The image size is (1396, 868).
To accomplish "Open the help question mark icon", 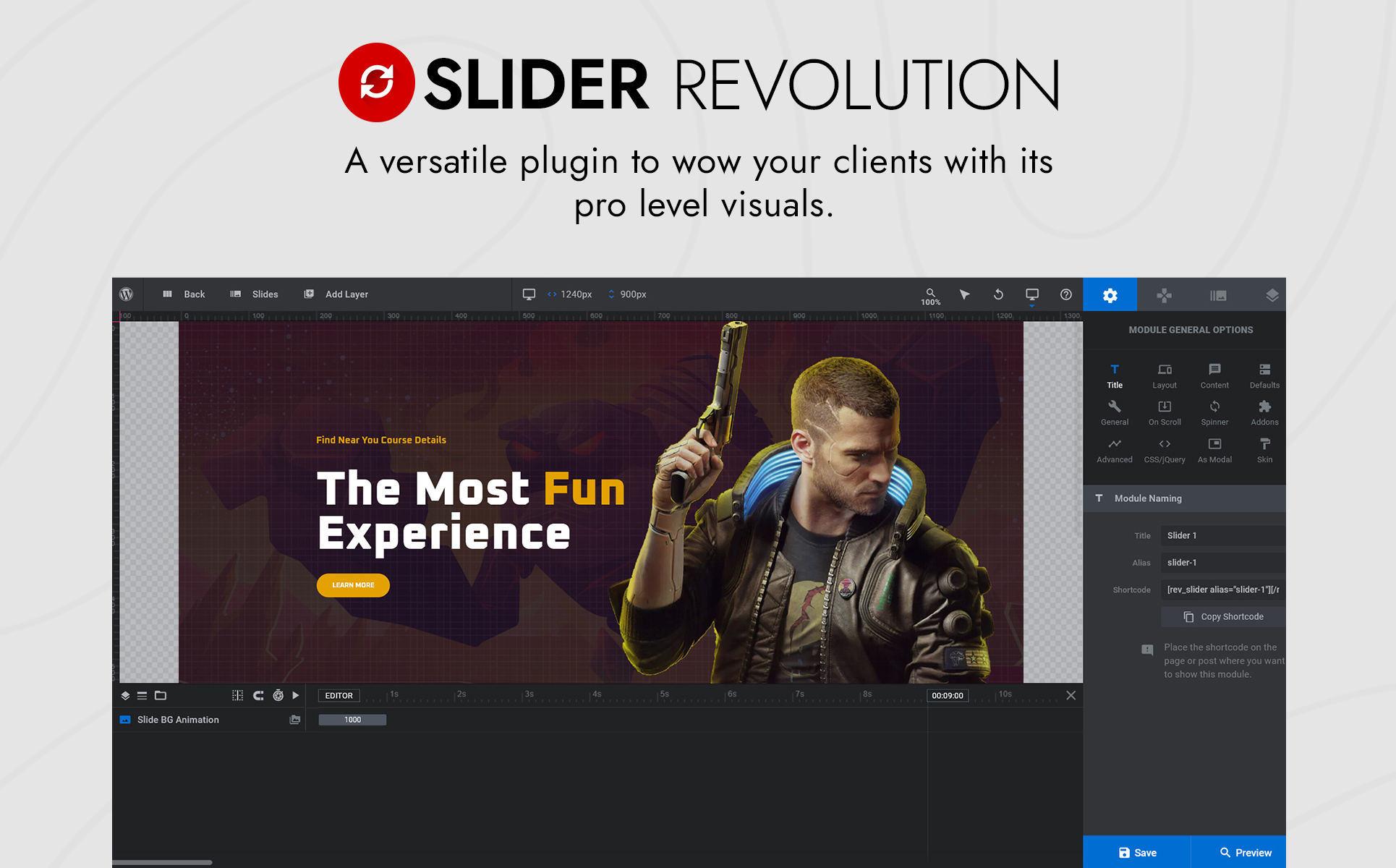I will pos(1065,294).
